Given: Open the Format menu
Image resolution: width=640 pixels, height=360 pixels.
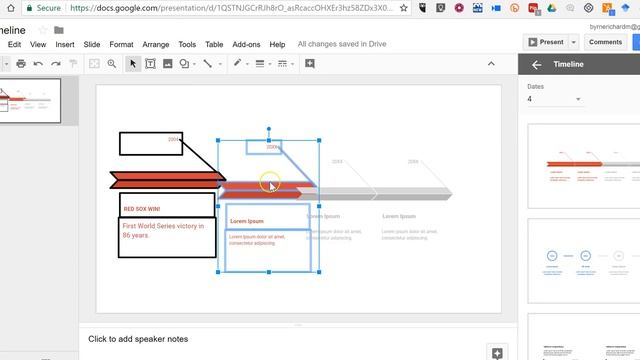Looking at the screenshot, I should (121, 44).
